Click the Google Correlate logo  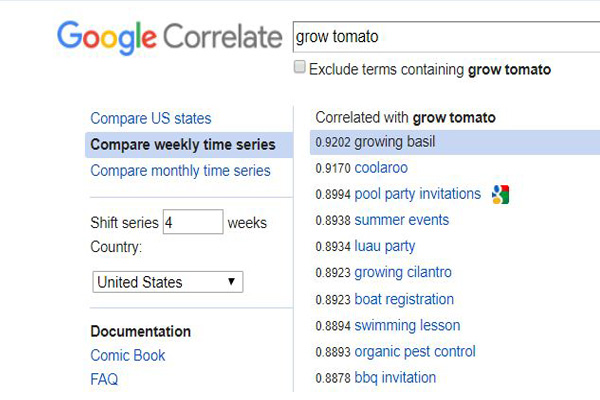170,38
